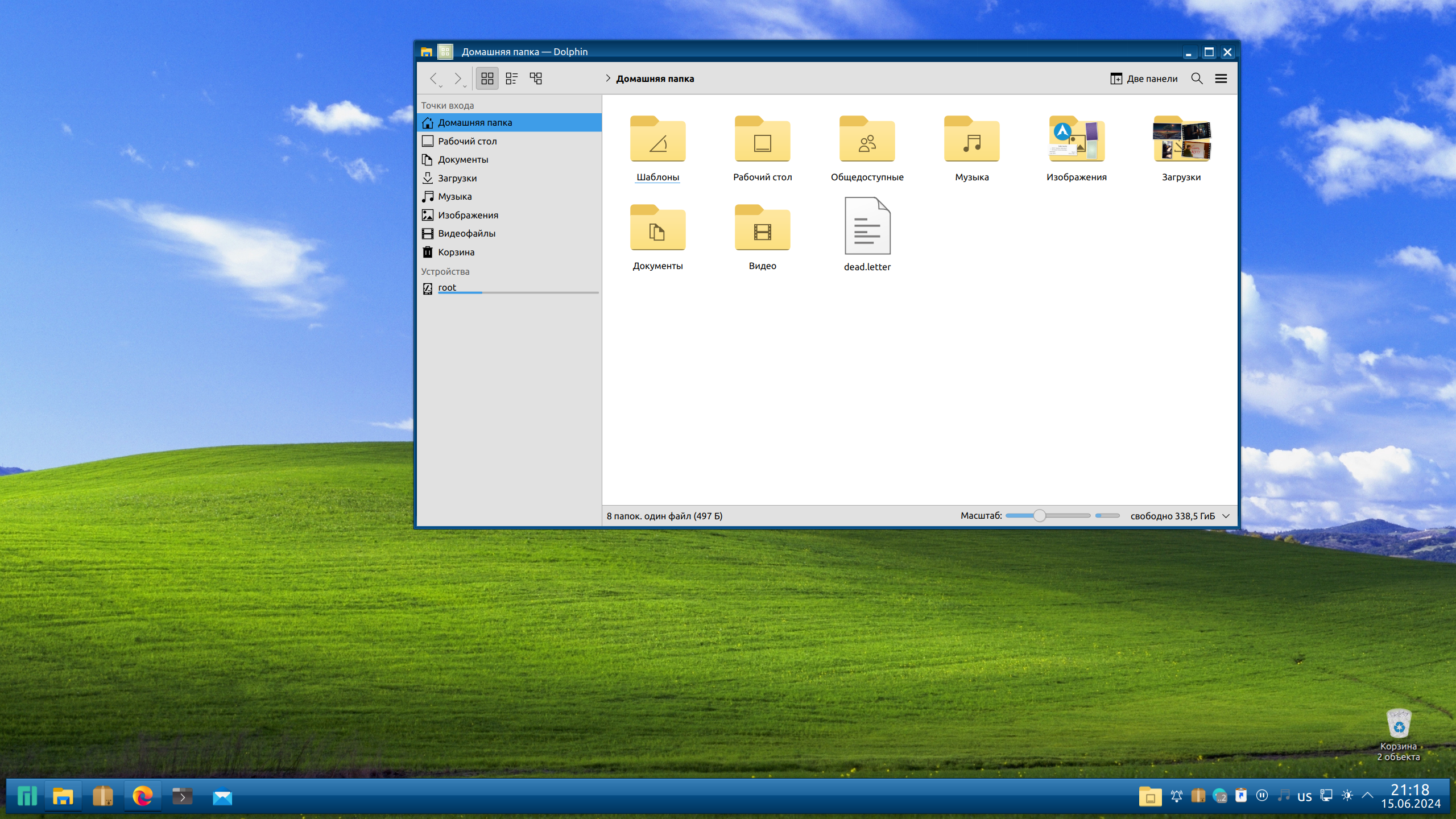The width and height of the screenshot is (1456, 819).
Task: Enable Две панели split view
Action: (x=1144, y=78)
